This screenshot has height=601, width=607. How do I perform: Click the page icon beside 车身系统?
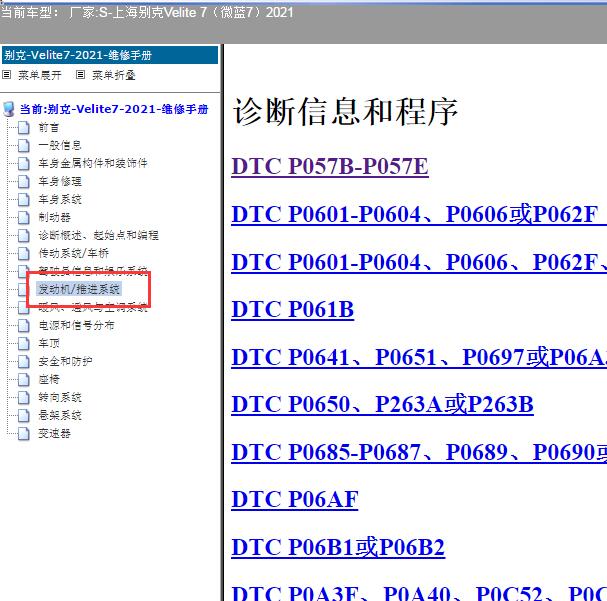point(24,199)
